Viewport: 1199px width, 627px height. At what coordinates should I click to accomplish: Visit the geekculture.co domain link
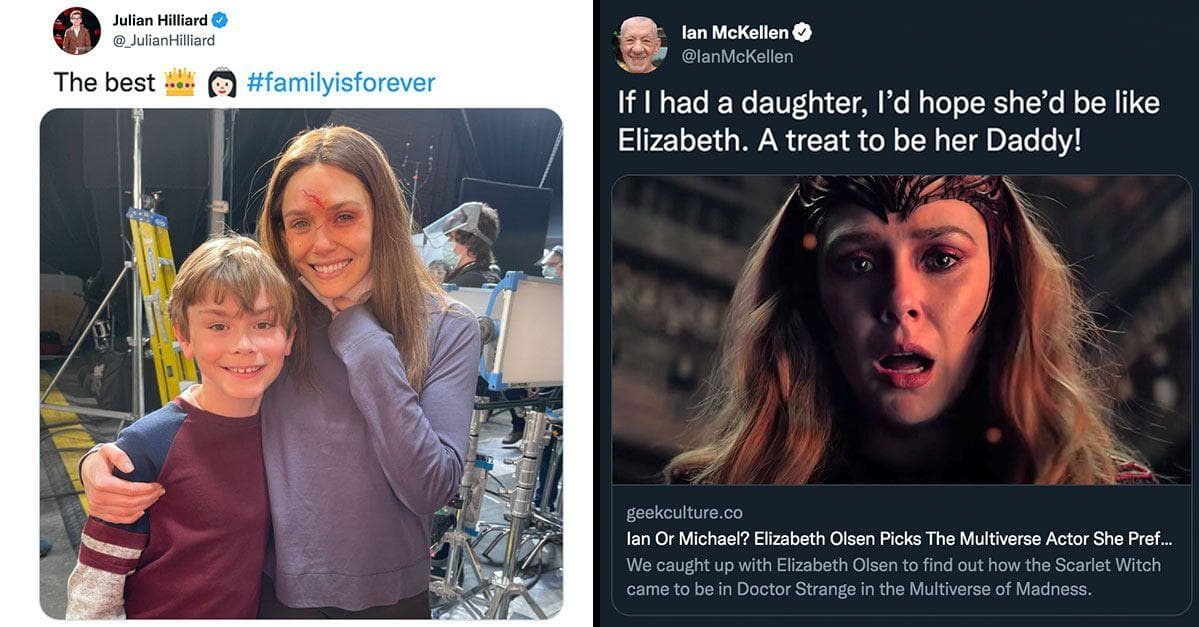(x=684, y=513)
